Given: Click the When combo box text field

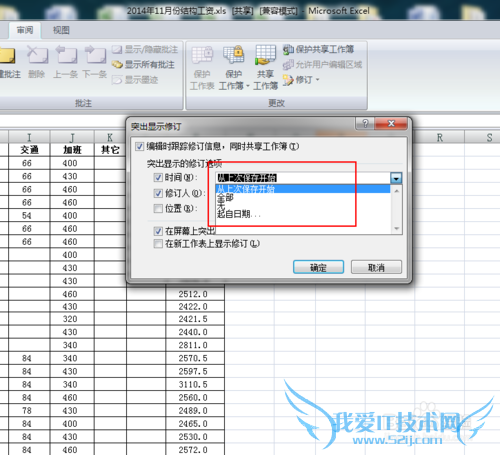Looking at the screenshot, I should (303, 178).
